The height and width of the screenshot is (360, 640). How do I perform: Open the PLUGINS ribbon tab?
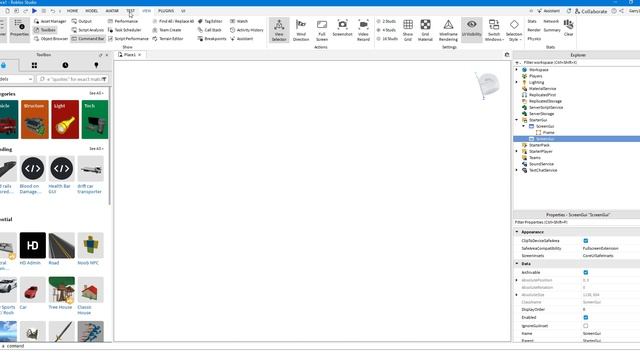[166, 11]
